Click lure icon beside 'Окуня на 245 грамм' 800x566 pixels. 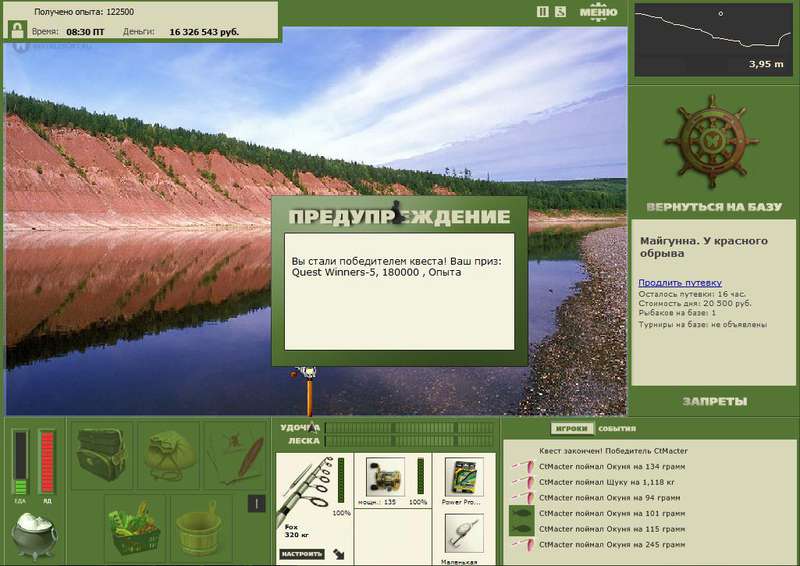pos(522,545)
